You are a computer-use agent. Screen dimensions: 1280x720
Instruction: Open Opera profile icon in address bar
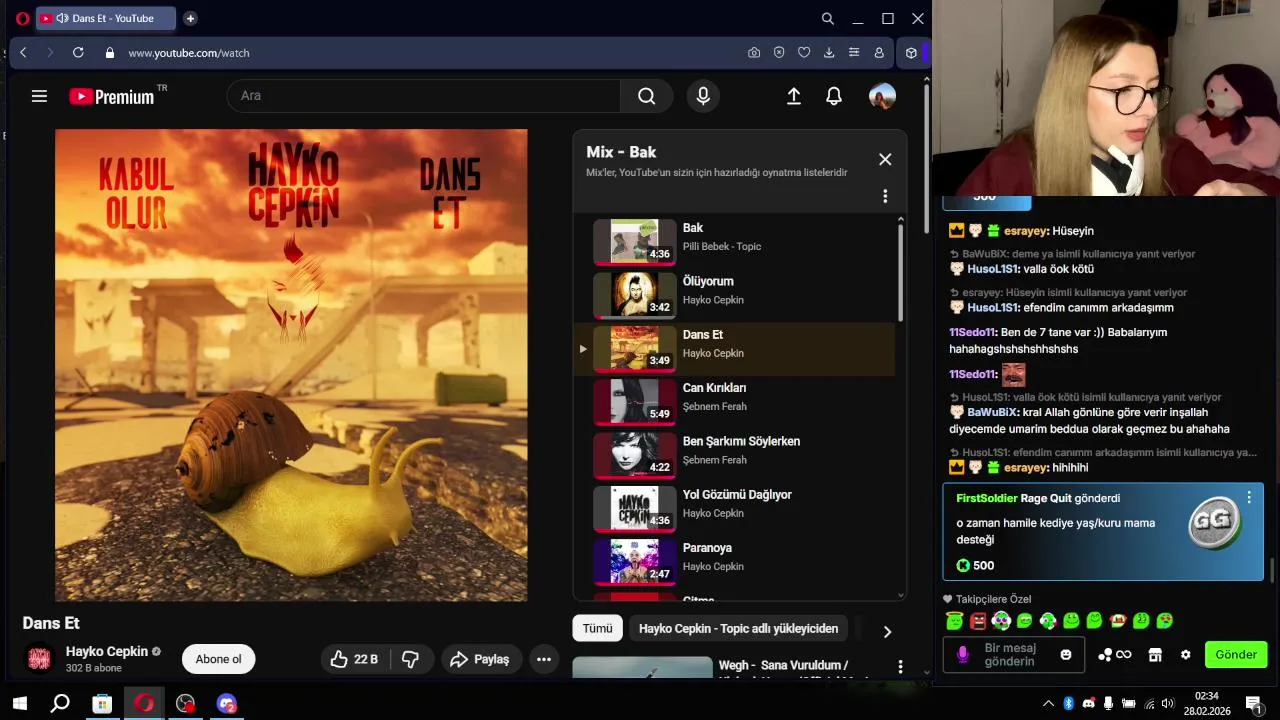pos(879,53)
